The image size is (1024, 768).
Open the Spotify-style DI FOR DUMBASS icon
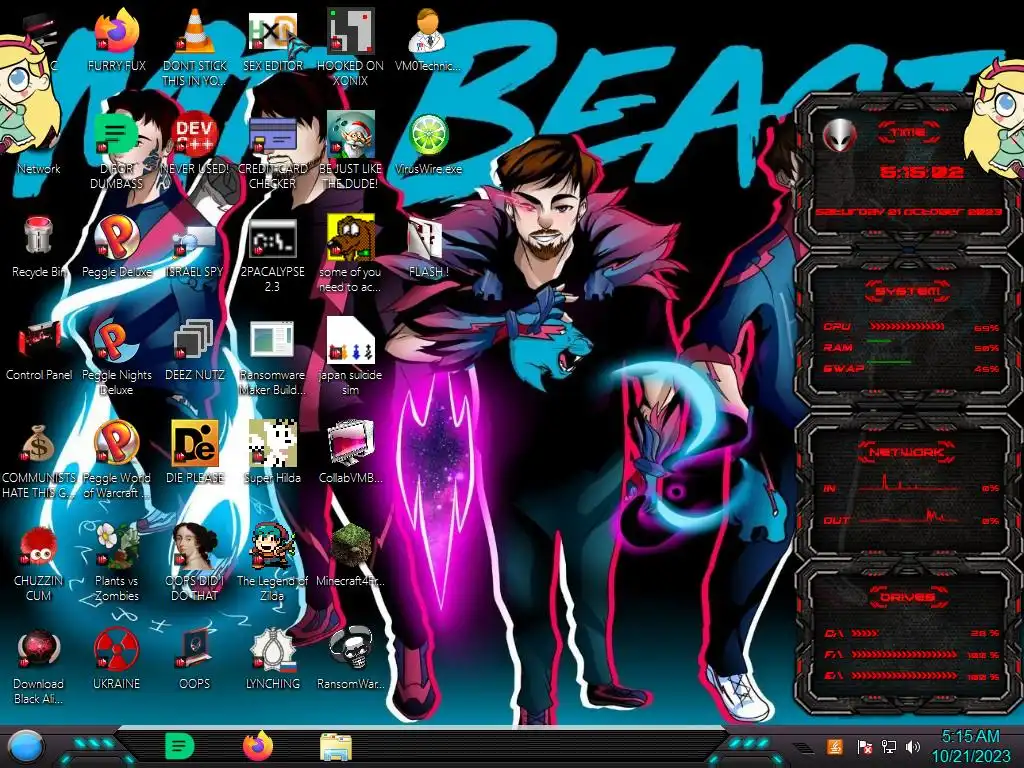(x=116, y=135)
